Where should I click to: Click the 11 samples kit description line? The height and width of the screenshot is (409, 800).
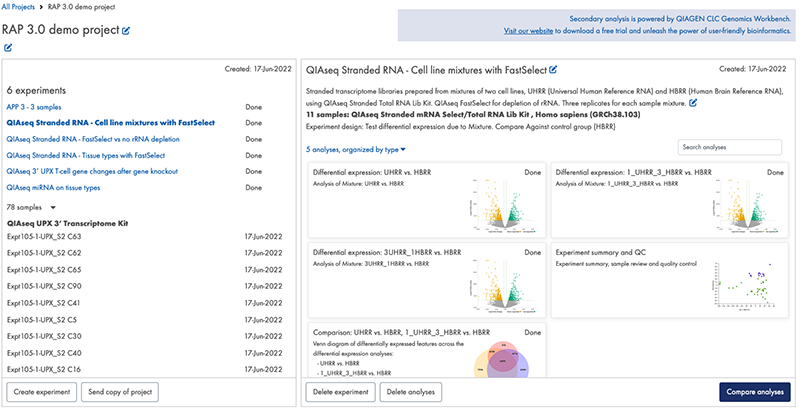coord(473,115)
